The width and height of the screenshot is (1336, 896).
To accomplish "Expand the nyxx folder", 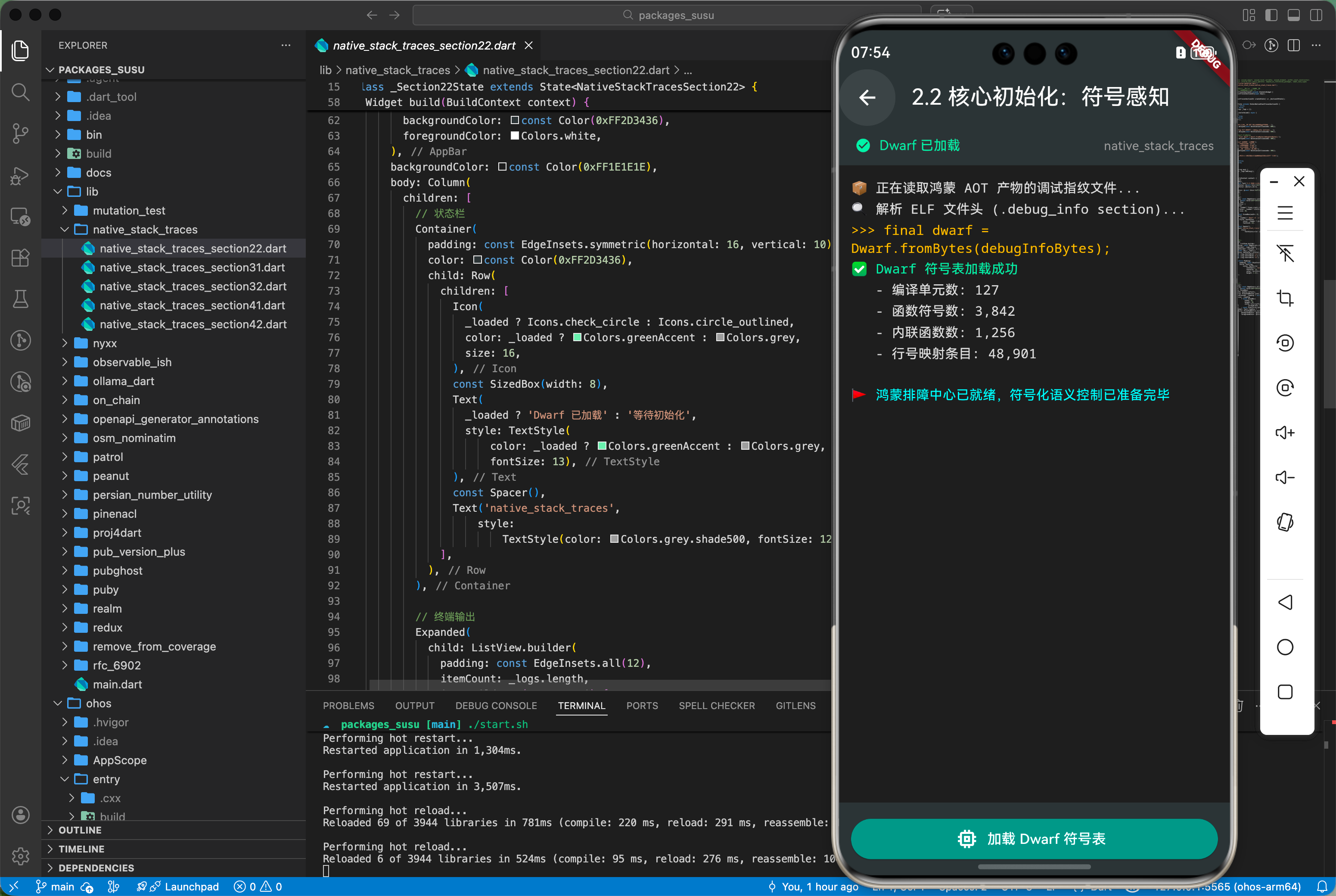I will [x=105, y=343].
